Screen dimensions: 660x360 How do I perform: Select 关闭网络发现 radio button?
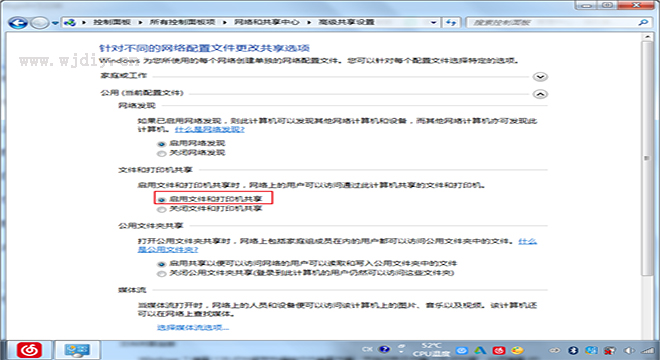click(161, 153)
